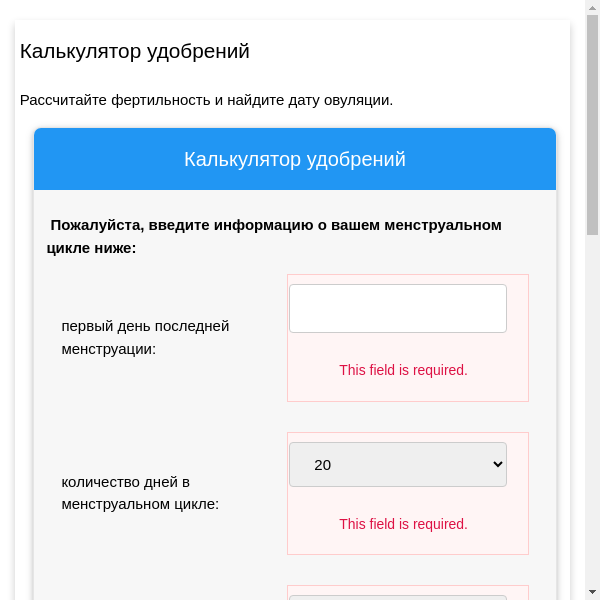The height and width of the screenshot is (600, 600).
Task: Click the partially visible third field at bottom
Action: [x=397, y=596]
